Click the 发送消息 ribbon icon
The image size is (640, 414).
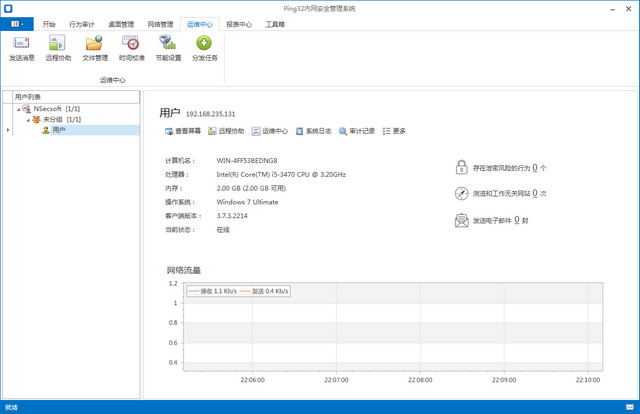(x=22, y=47)
